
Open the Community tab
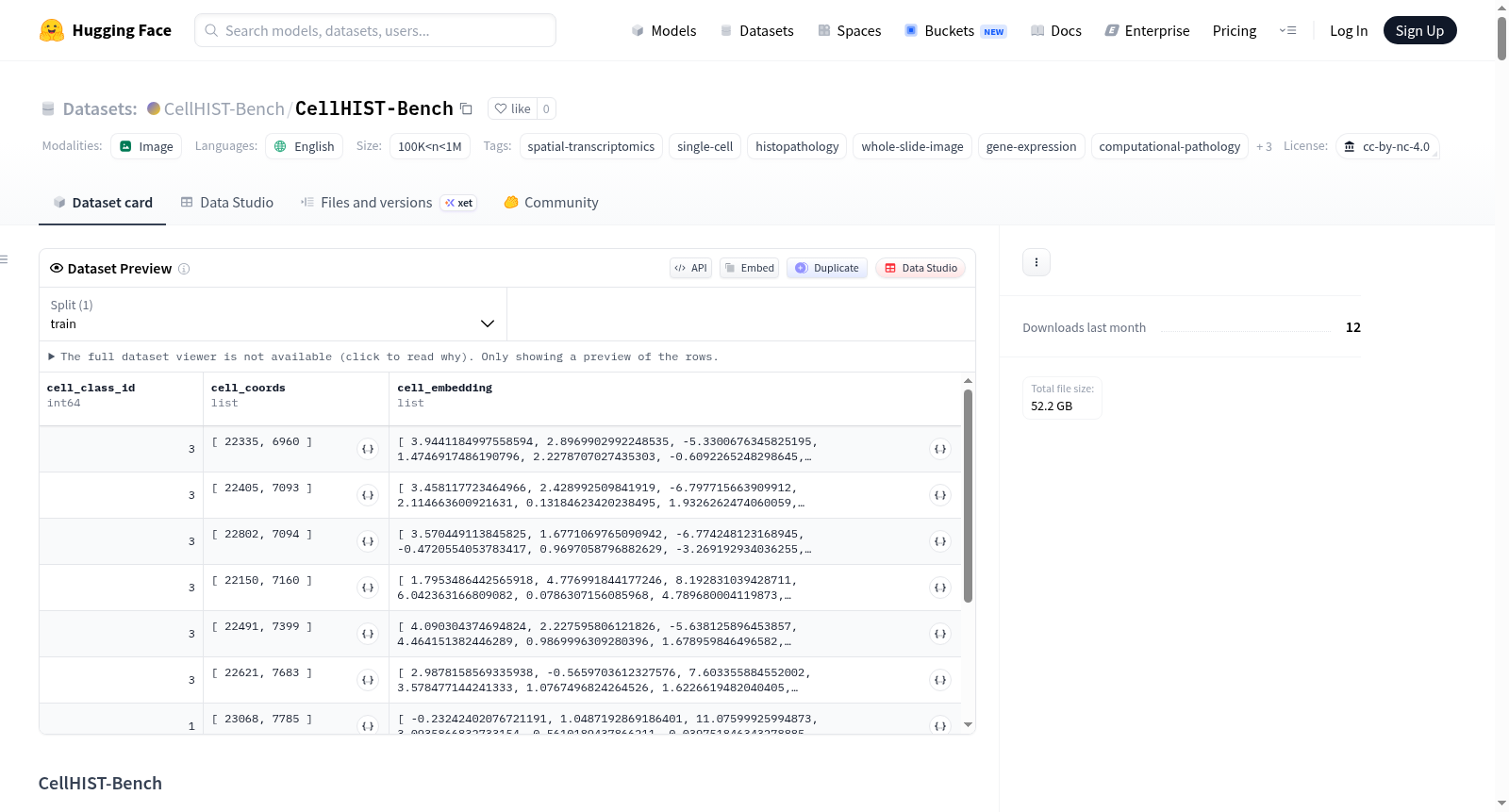(551, 203)
